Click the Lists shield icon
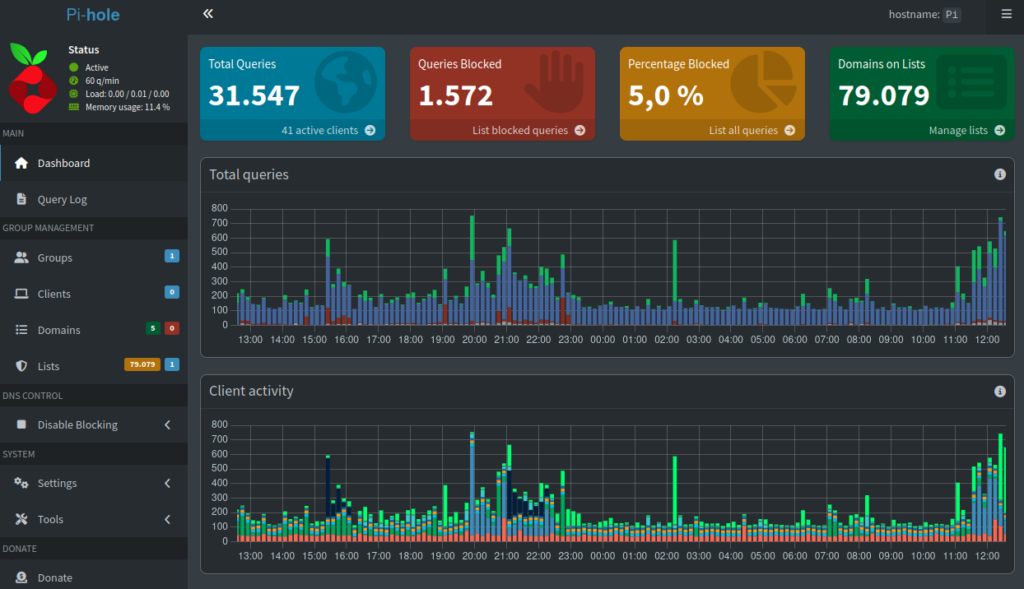Viewport: 1024px width, 589px height. [x=22, y=366]
